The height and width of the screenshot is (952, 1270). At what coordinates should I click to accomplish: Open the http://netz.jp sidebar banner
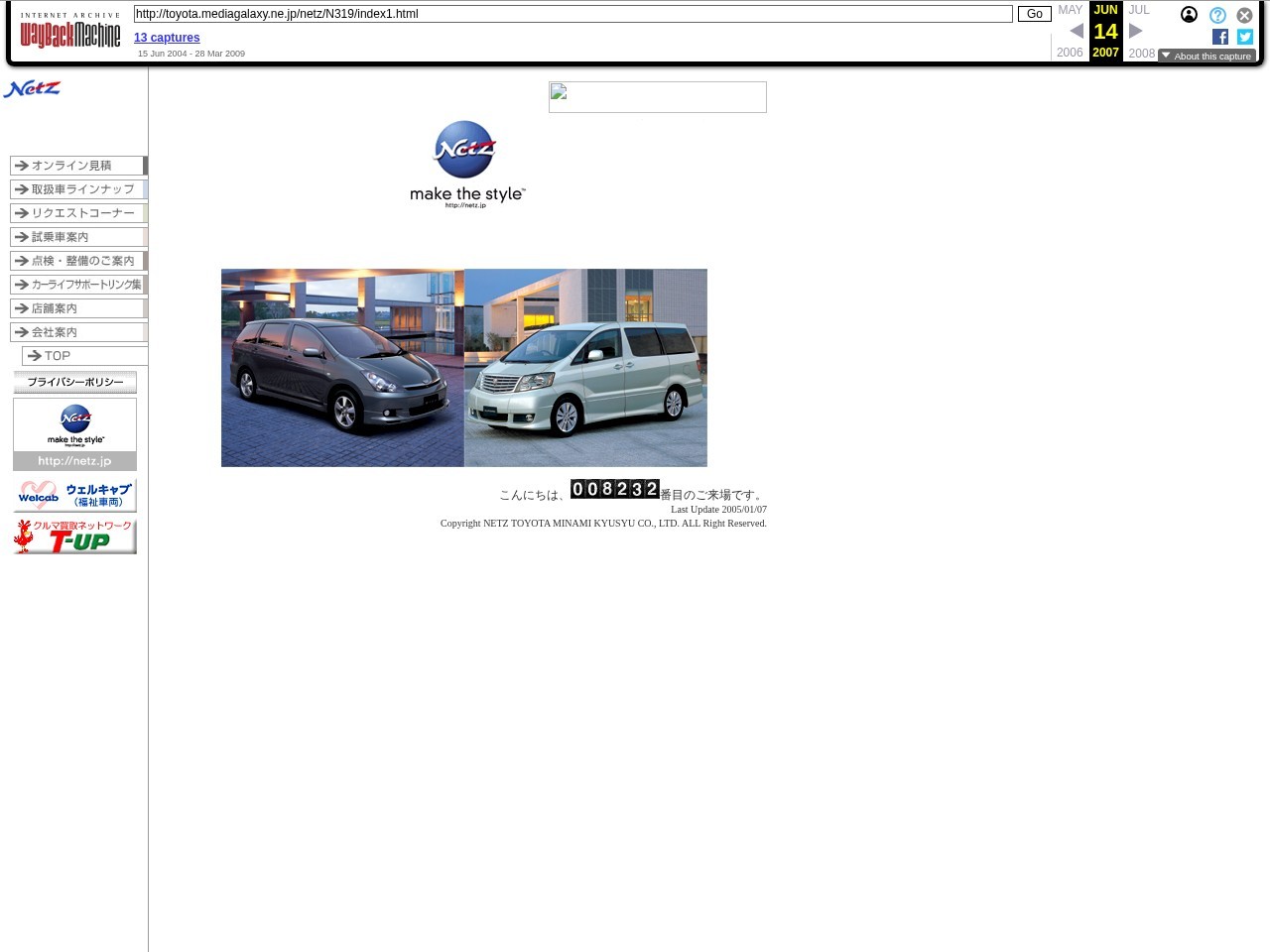click(x=75, y=434)
